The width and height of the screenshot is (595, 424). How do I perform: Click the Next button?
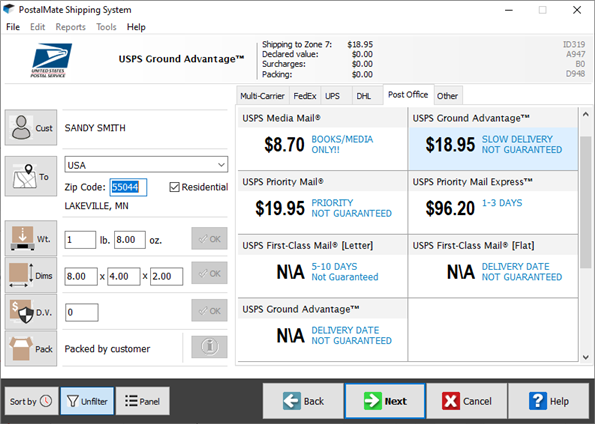tap(385, 401)
